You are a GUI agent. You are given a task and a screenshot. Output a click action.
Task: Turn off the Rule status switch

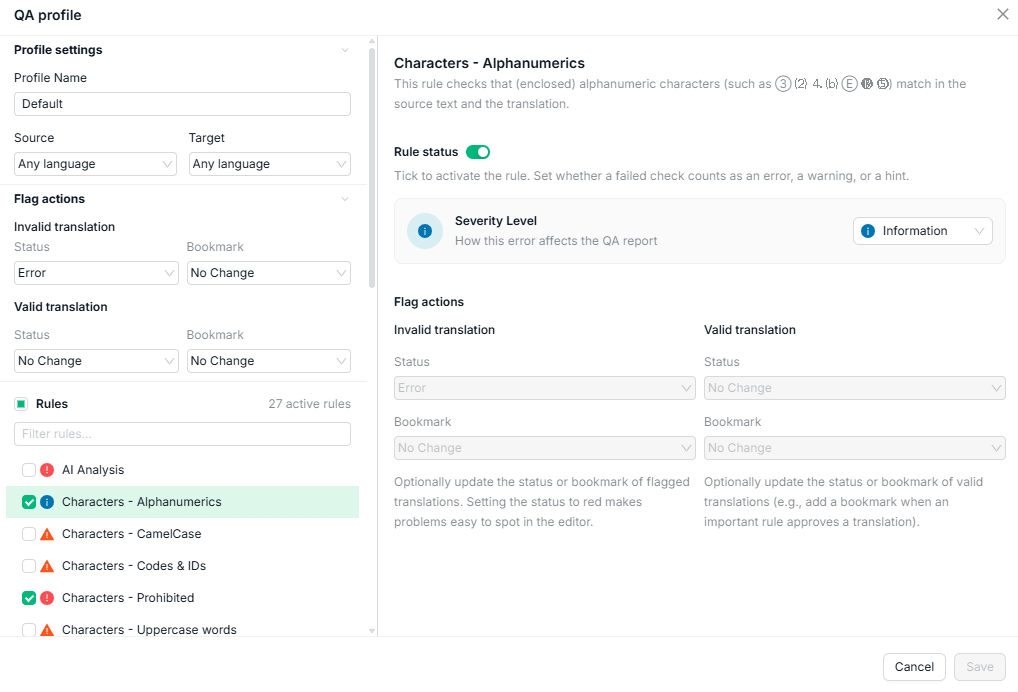click(478, 152)
